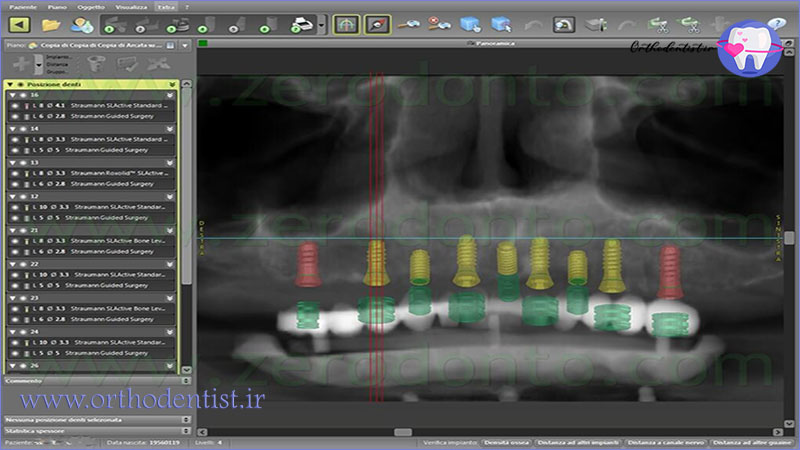
Task: Click the first green scissors cut icon
Action: pyautogui.click(x=658, y=24)
